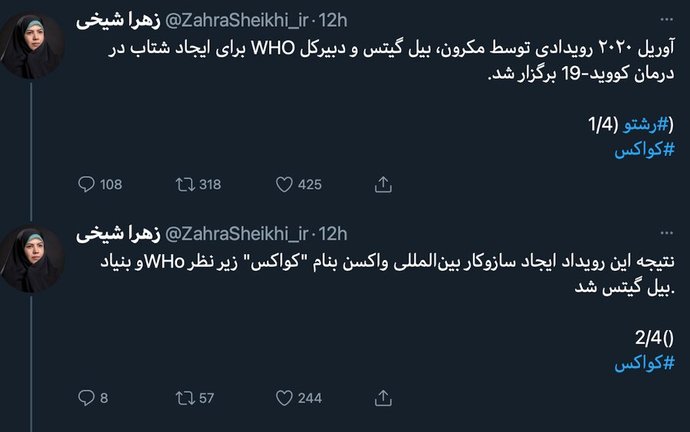Reply to the second tweet (8 replies)
This screenshot has width=690, height=432.
[85, 398]
